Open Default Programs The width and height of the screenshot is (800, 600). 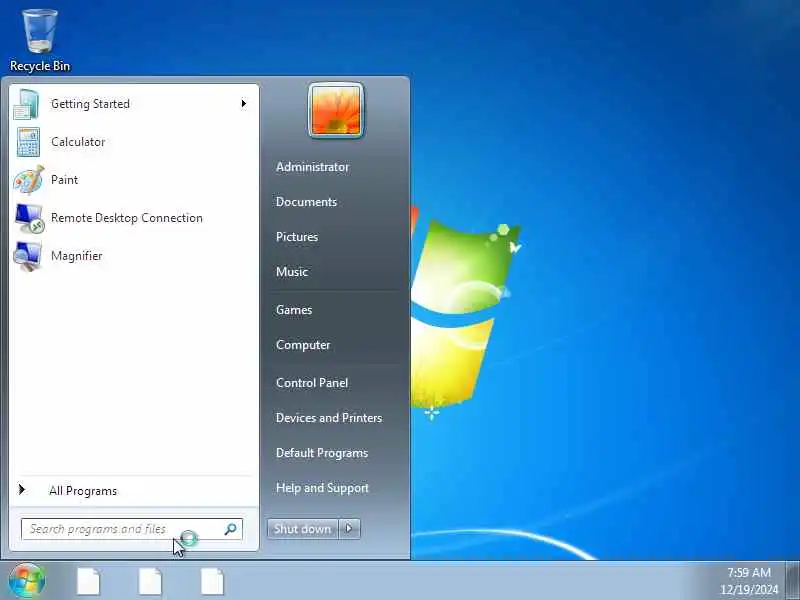(x=321, y=453)
